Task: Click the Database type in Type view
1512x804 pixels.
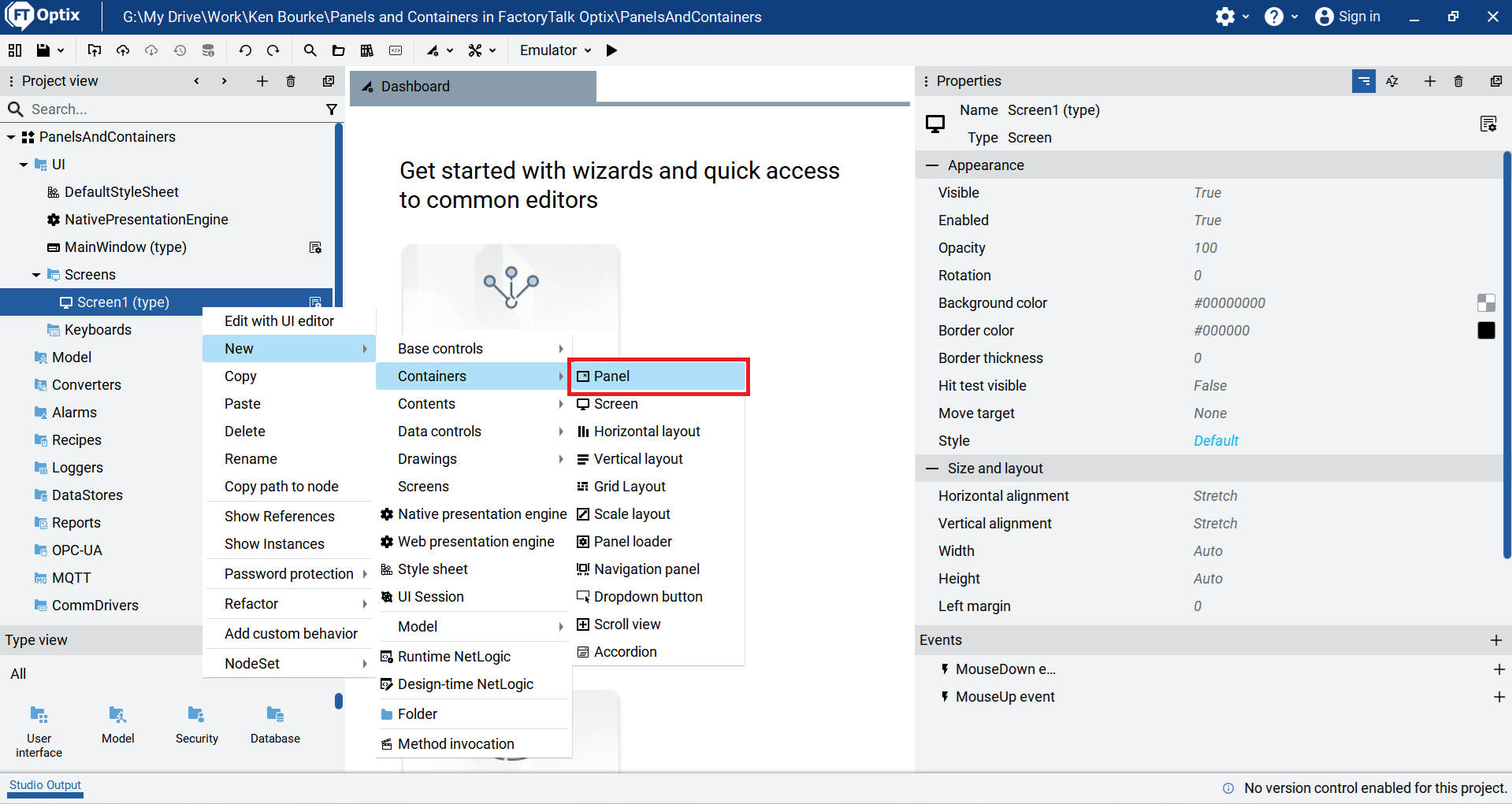Action: [x=275, y=725]
